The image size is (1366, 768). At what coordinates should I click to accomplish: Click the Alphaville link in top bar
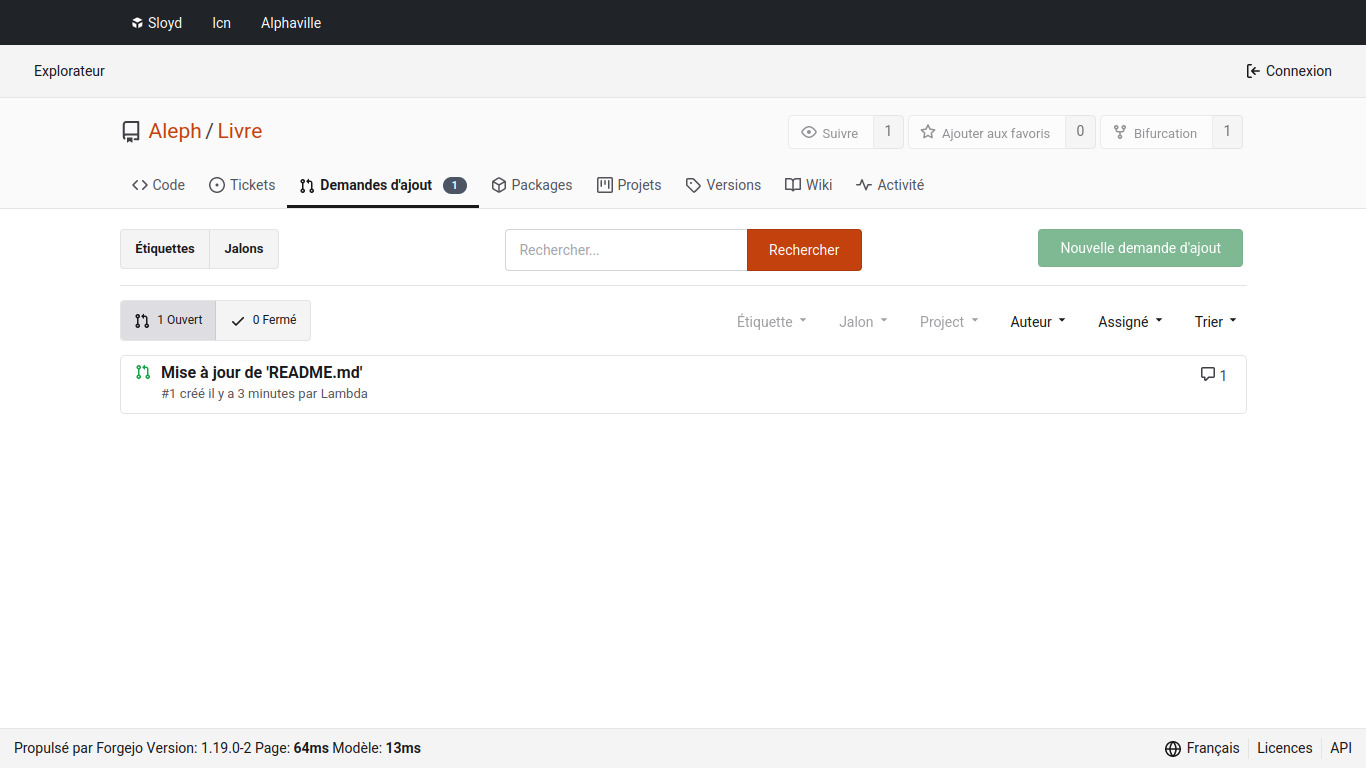(x=291, y=22)
